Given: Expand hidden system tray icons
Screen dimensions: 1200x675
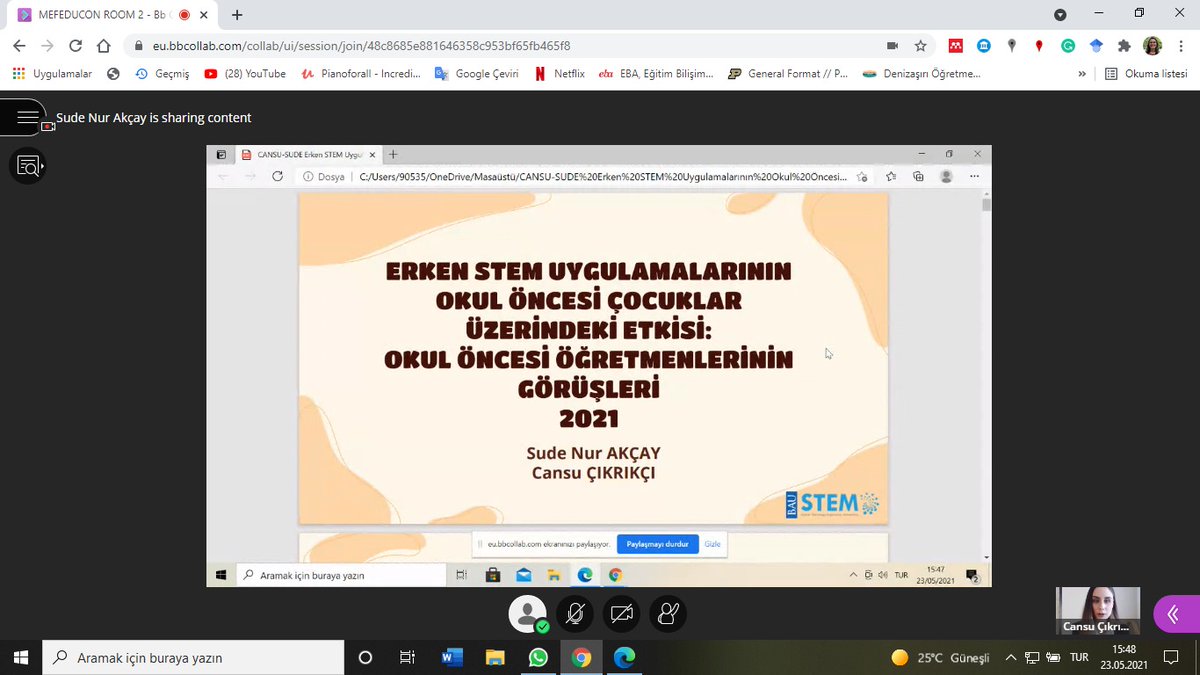Looking at the screenshot, I should pyautogui.click(x=1011, y=657).
